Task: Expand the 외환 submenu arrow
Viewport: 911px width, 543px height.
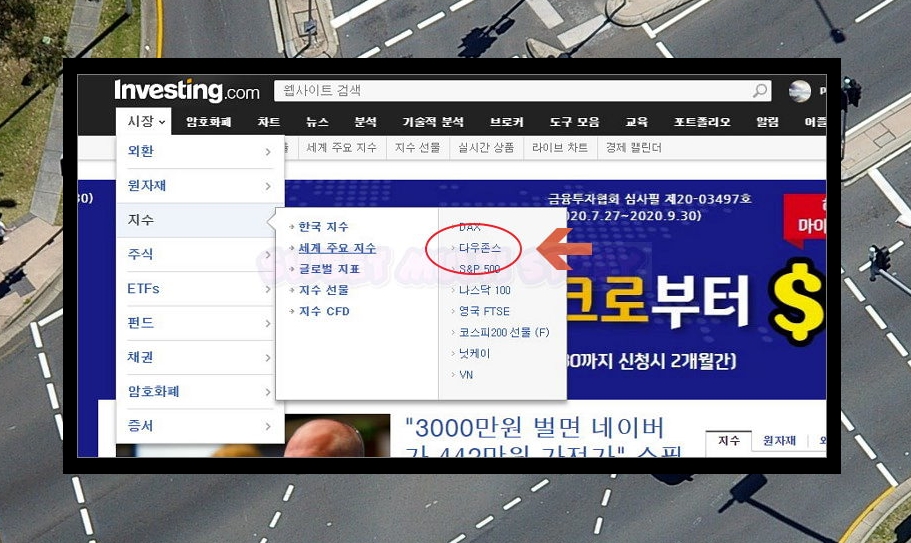Action: pos(268,152)
